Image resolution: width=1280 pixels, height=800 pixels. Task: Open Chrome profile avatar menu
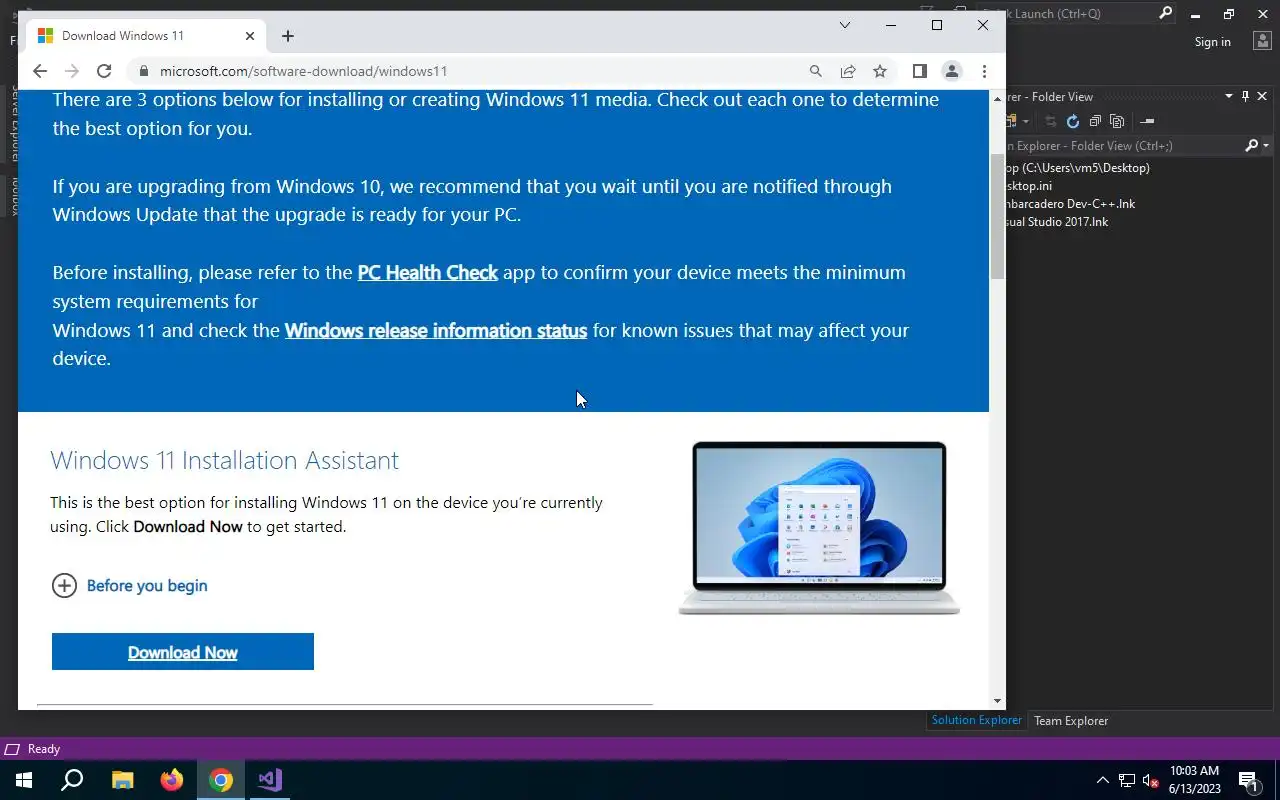pos(952,71)
